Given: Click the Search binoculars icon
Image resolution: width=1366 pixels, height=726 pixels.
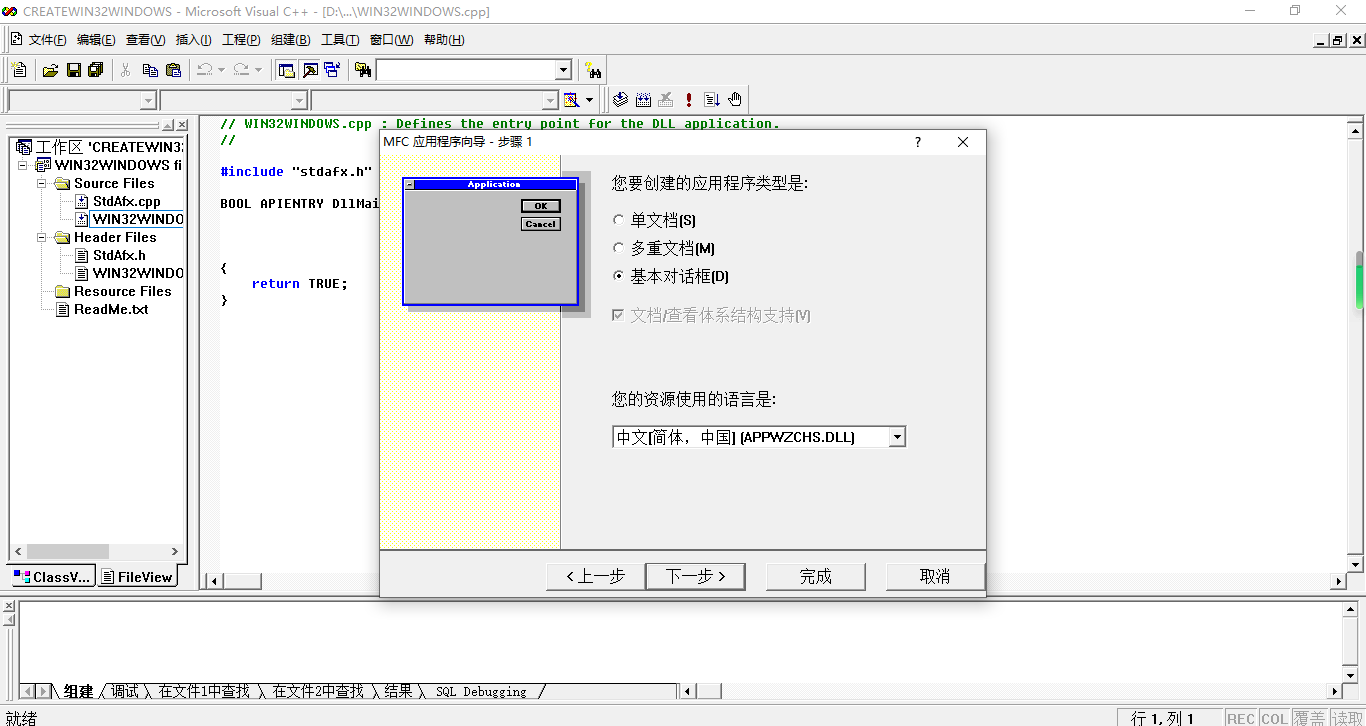Looking at the screenshot, I should click(x=594, y=70).
